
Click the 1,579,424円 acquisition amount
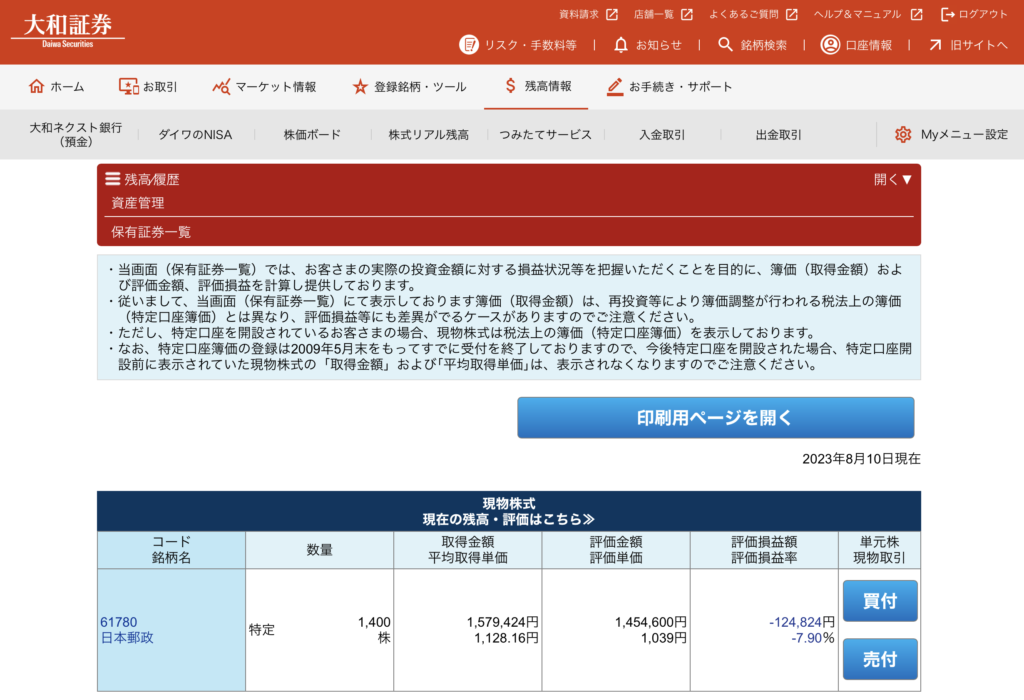tap(503, 622)
